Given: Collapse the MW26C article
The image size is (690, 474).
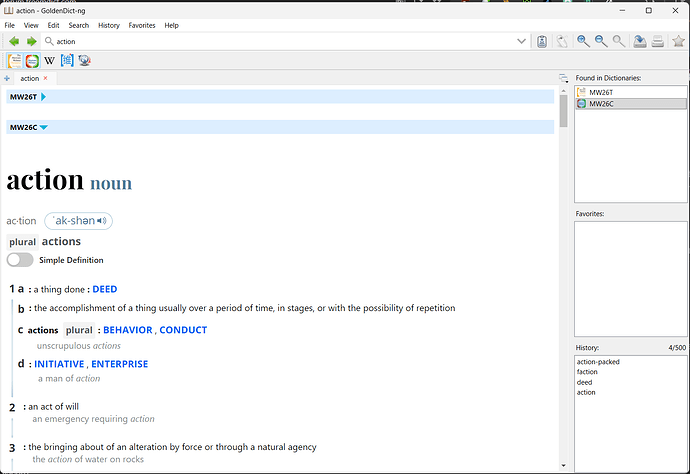Looking at the screenshot, I should (x=44, y=127).
